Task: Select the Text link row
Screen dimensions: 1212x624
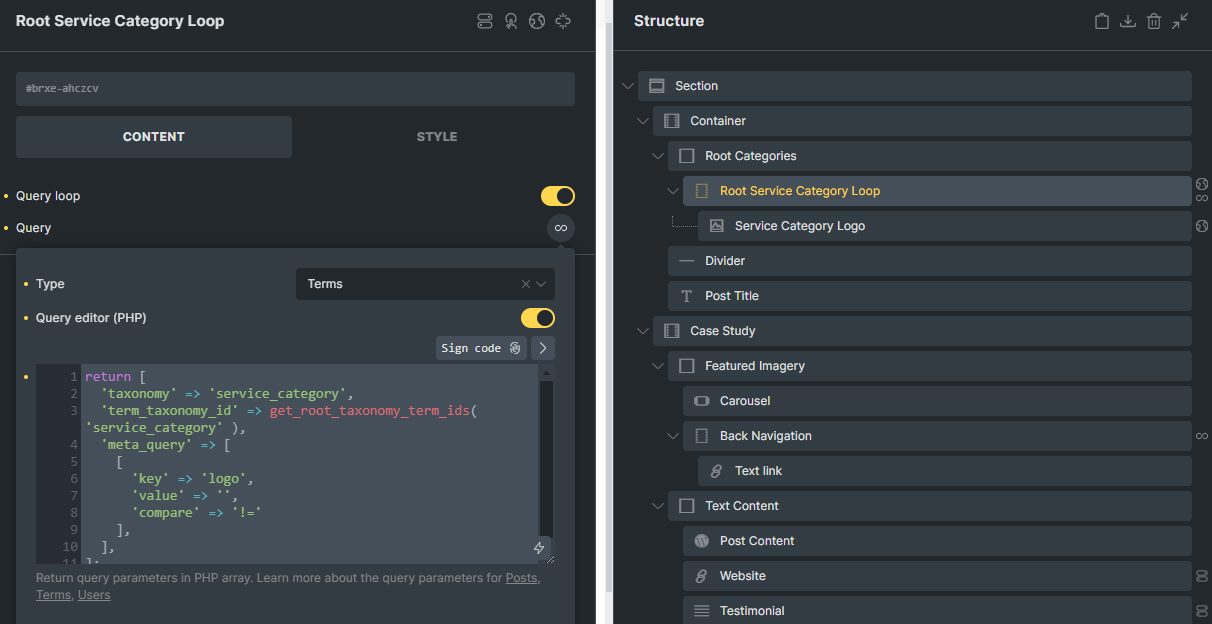Action: [x=945, y=471]
